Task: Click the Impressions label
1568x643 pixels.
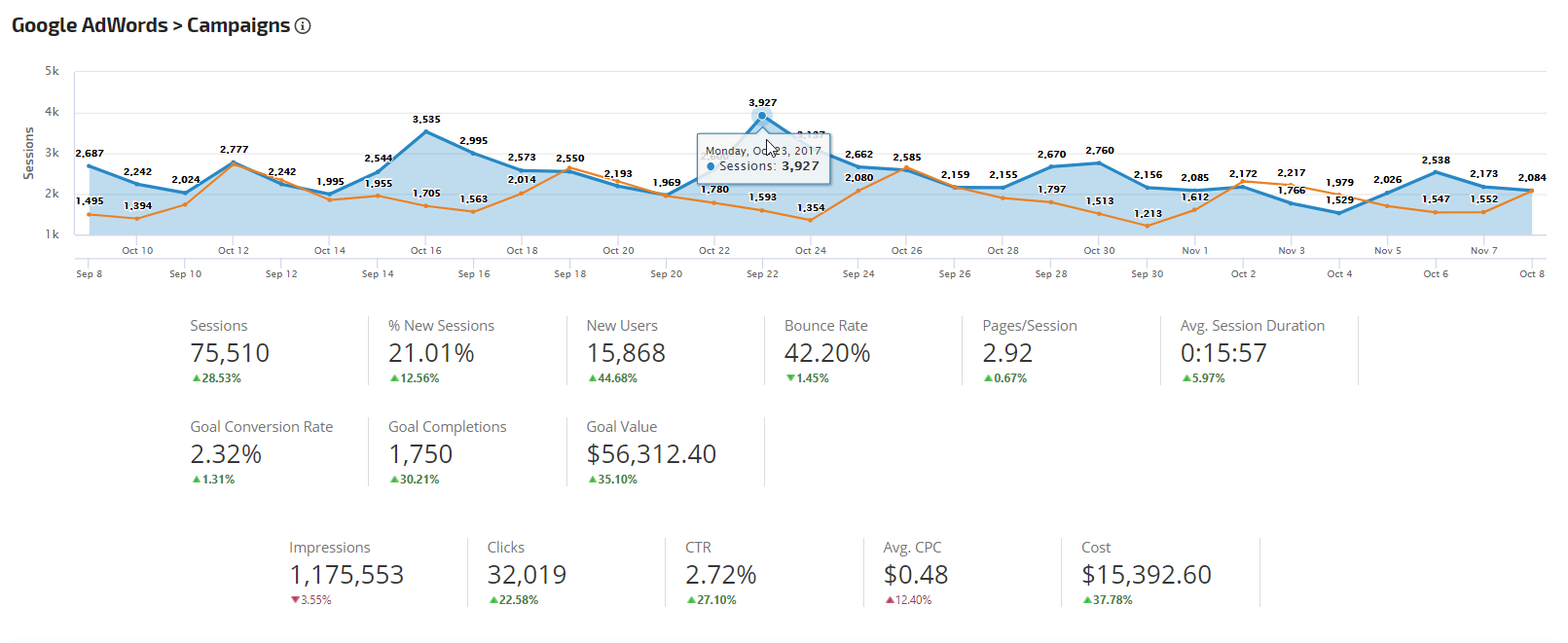Action: (330, 548)
